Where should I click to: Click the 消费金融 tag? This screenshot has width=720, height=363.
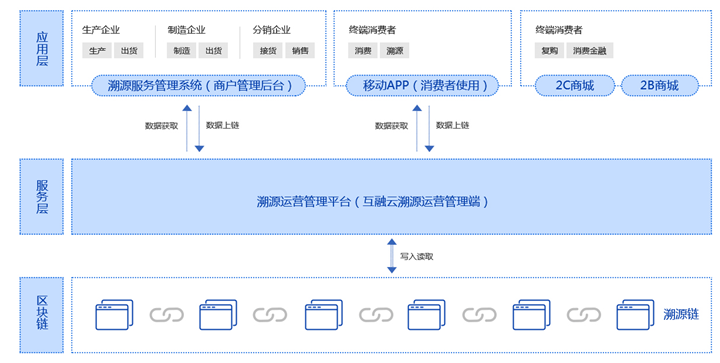[x=590, y=50]
